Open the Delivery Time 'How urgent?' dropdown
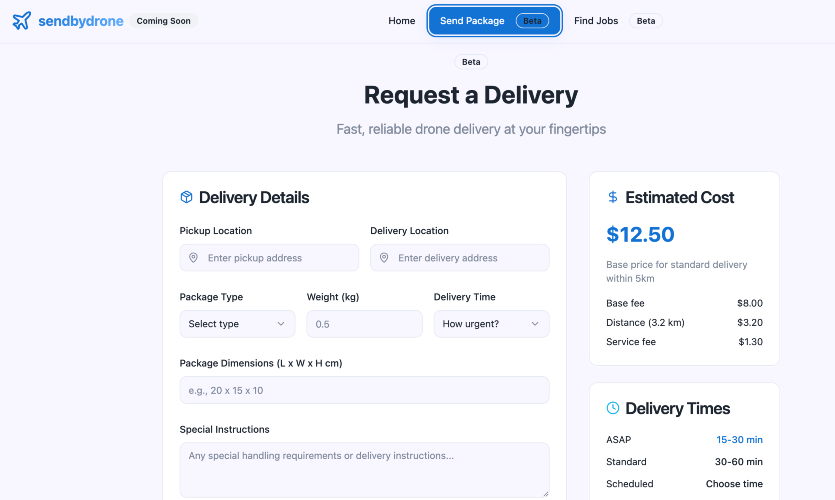This screenshot has width=835, height=500. coord(492,324)
